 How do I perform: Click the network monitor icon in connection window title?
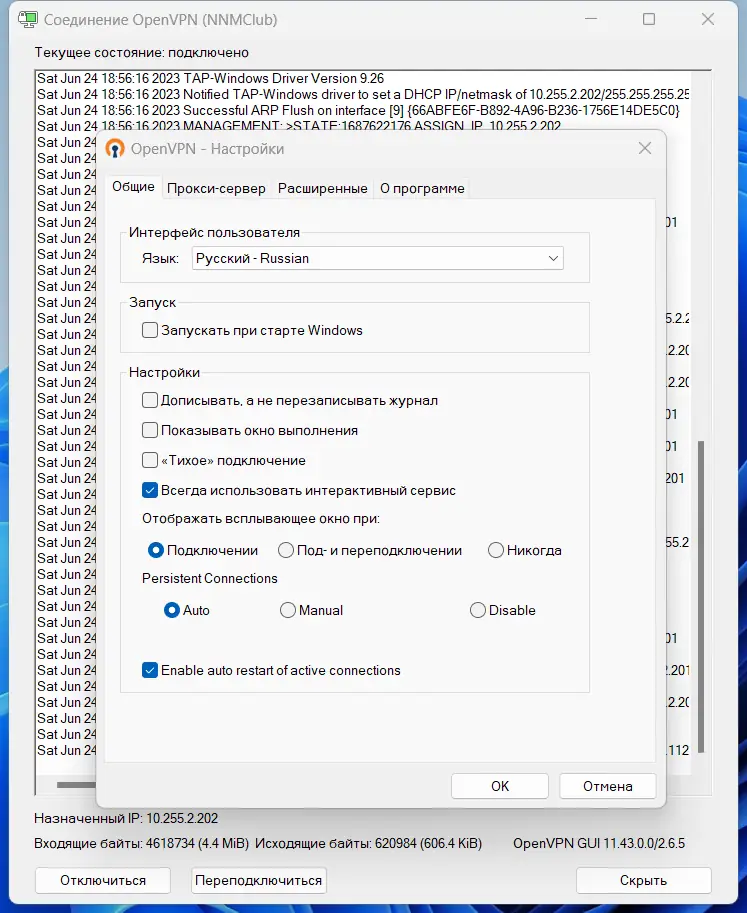(27, 20)
